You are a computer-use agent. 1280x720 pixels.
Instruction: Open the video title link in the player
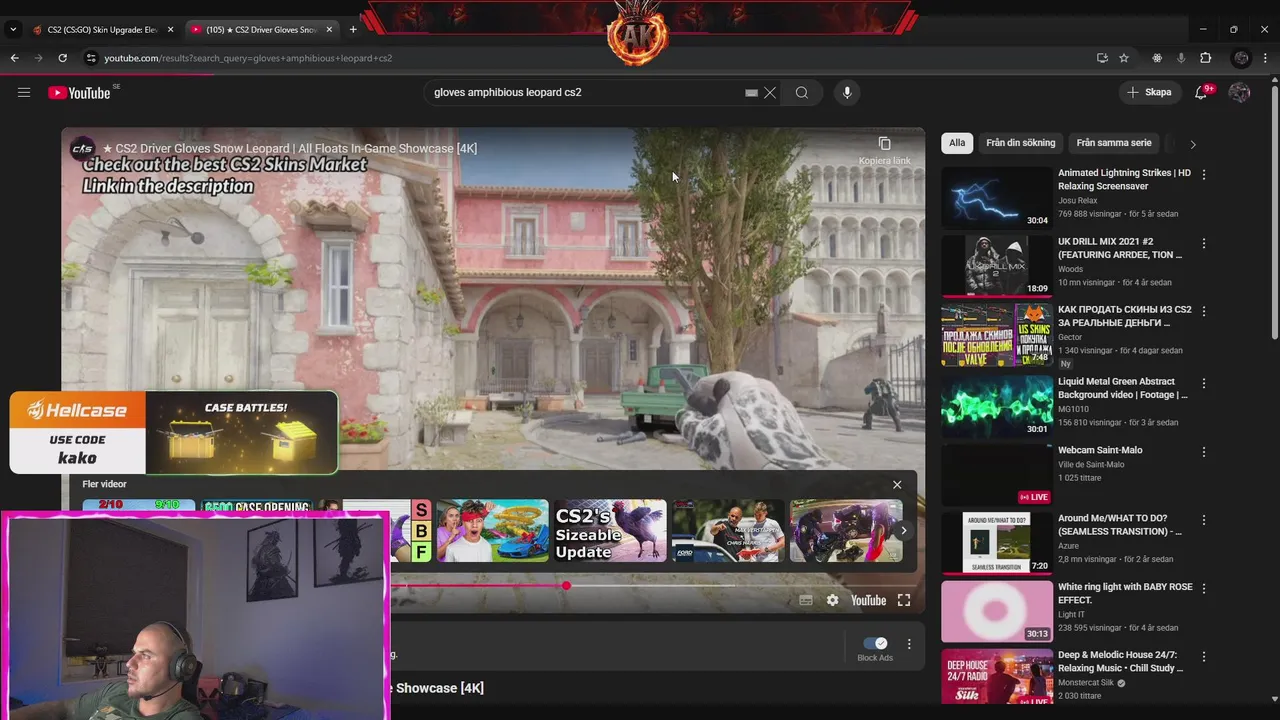pyautogui.click(x=290, y=149)
